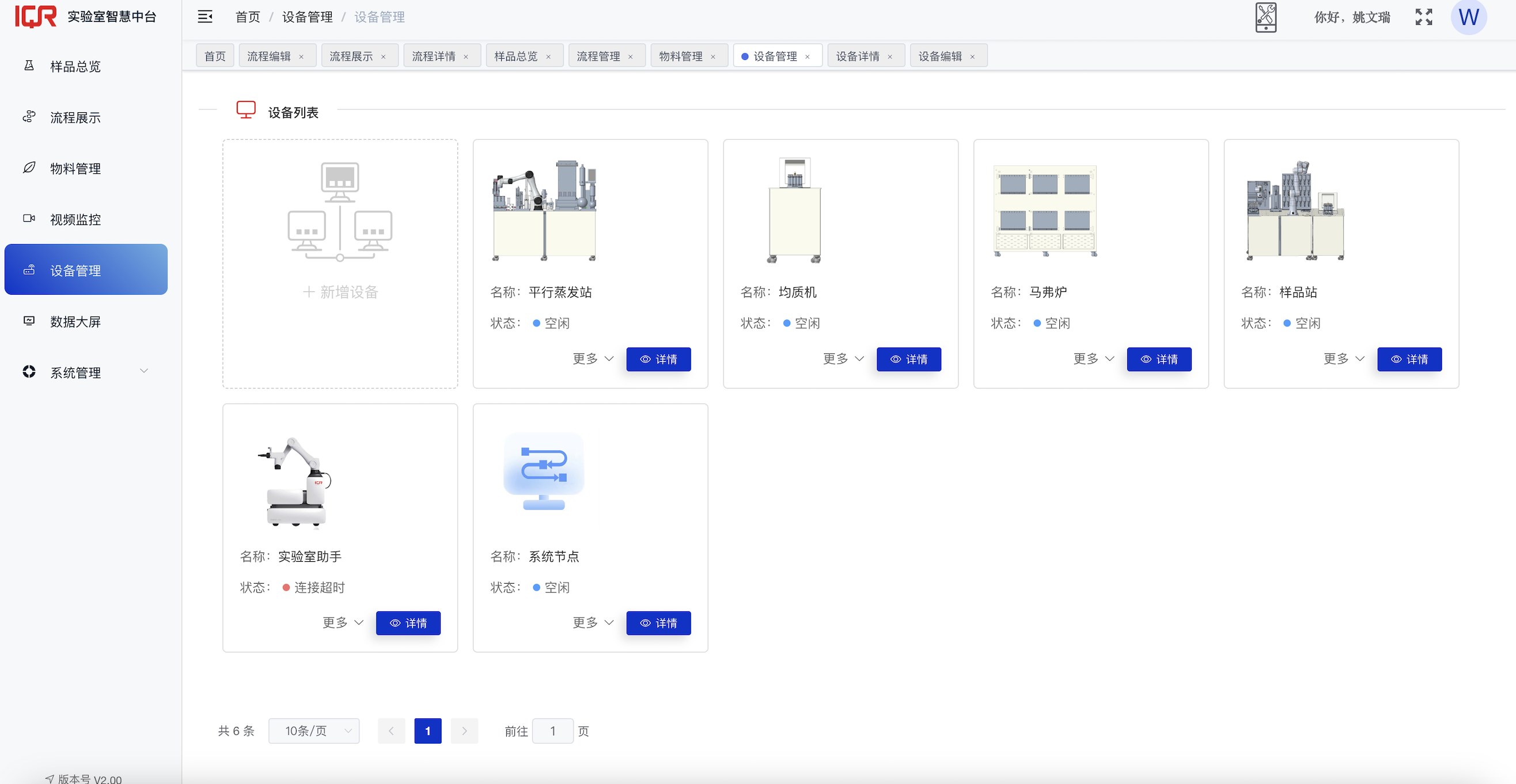Click 首页 in the breadcrumb
This screenshot has width=1516, height=784.
[x=248, y=17]
